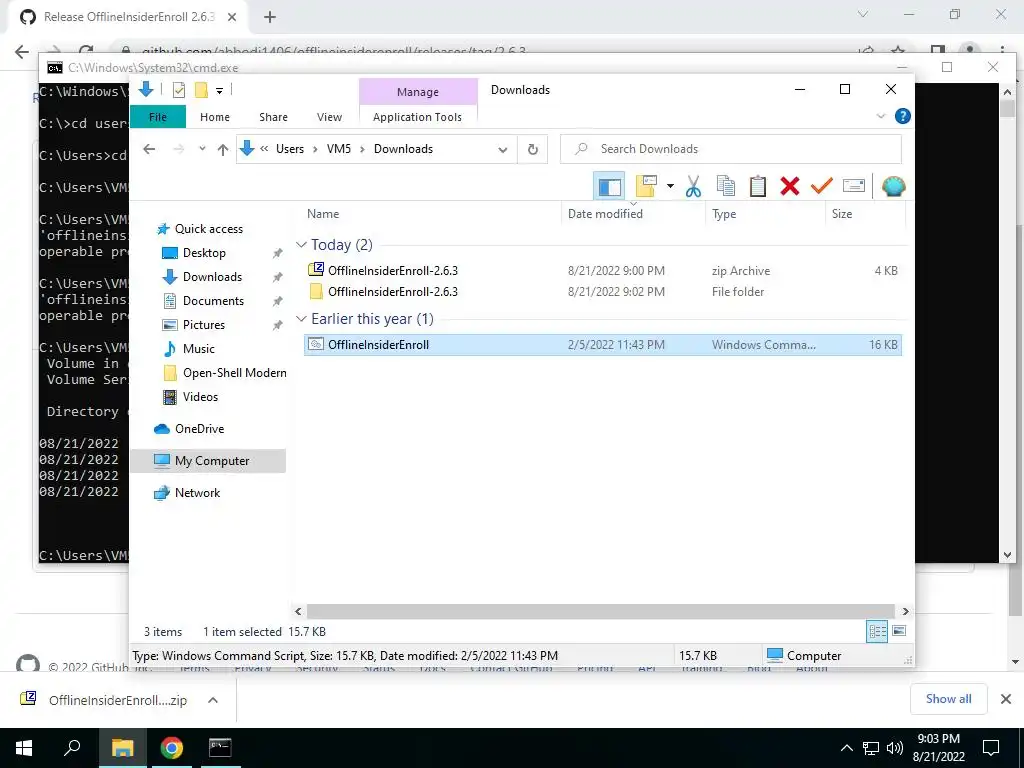Switch to large icons view
The width and height of the screenshot is (1024, 768).
899,631
